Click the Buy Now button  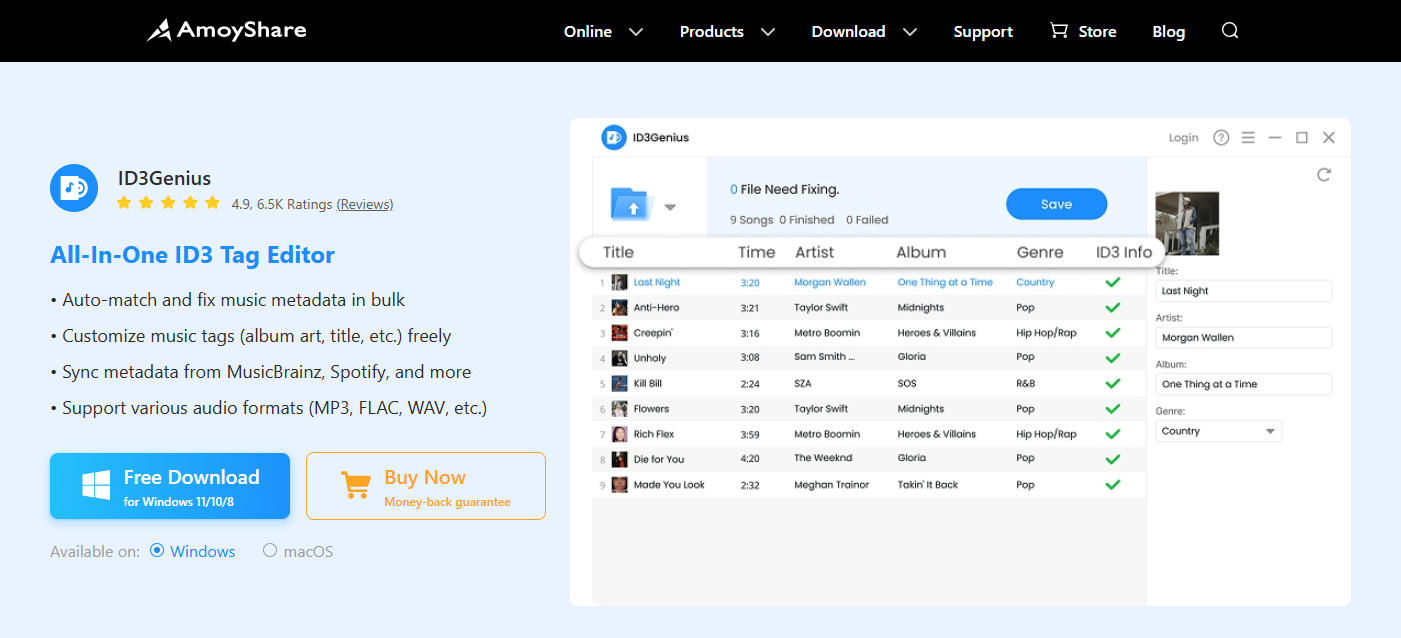426,486
